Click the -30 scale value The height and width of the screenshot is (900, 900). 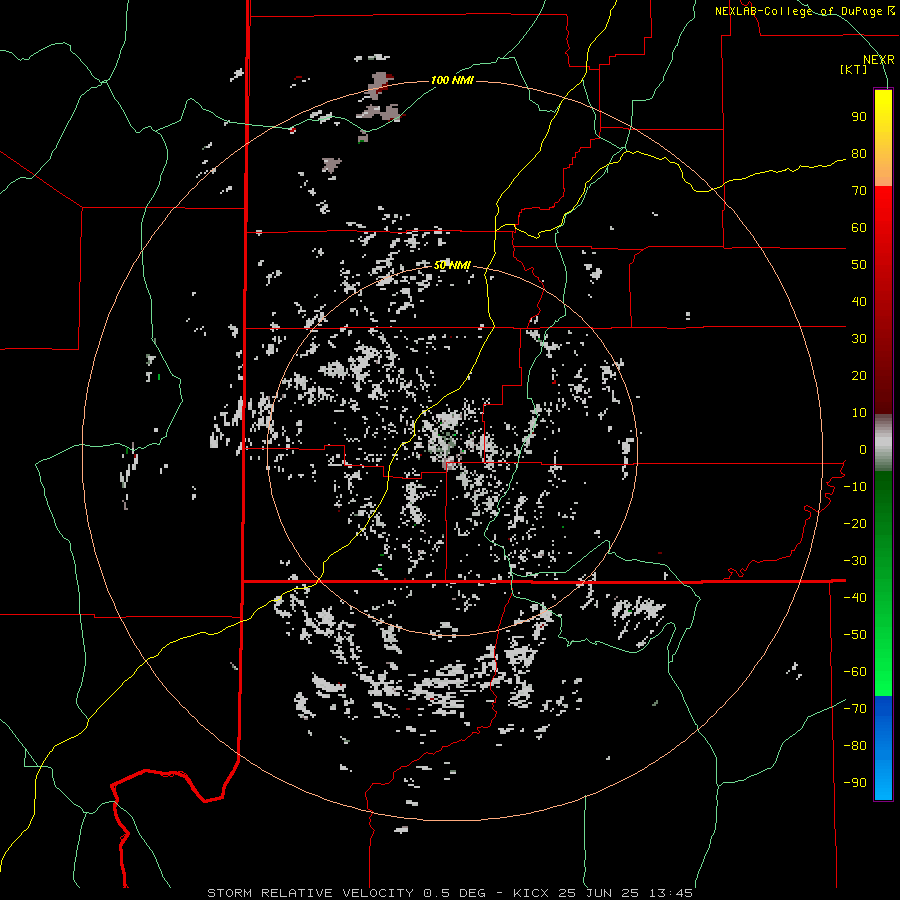click(x=855, y=561)
